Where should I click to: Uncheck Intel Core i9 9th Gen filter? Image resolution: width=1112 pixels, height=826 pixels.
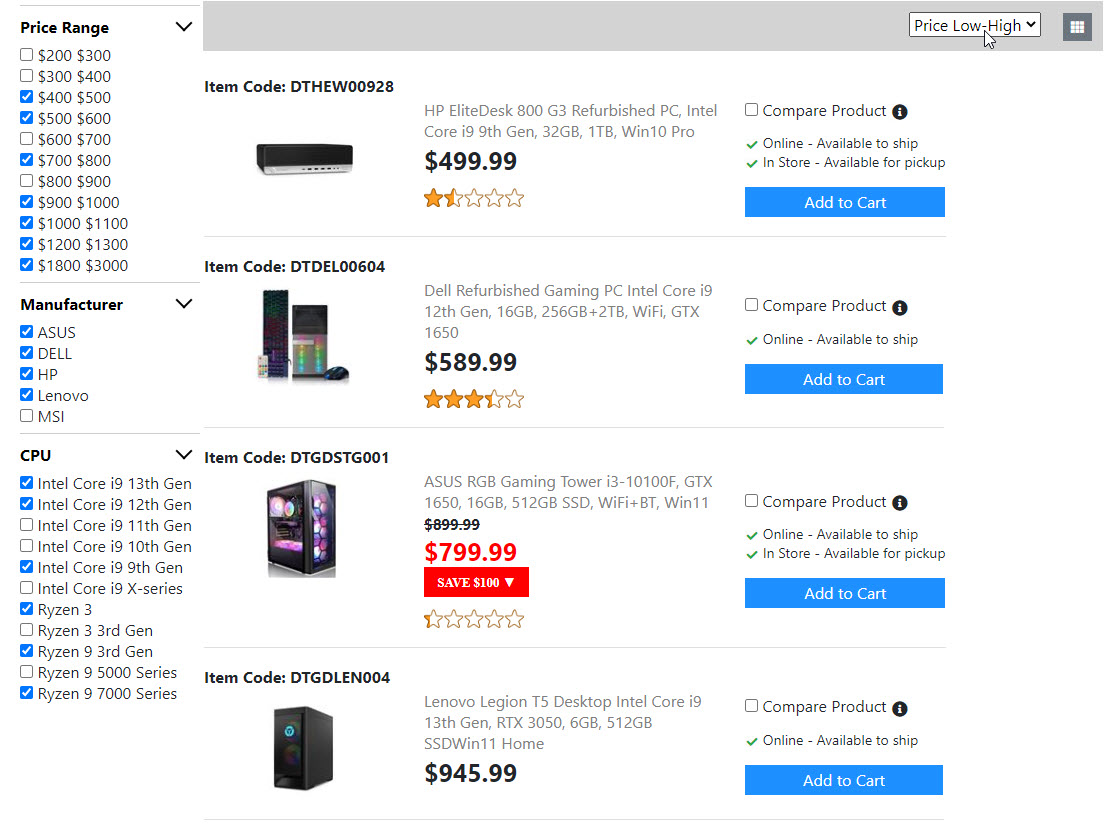click(27, 567)
